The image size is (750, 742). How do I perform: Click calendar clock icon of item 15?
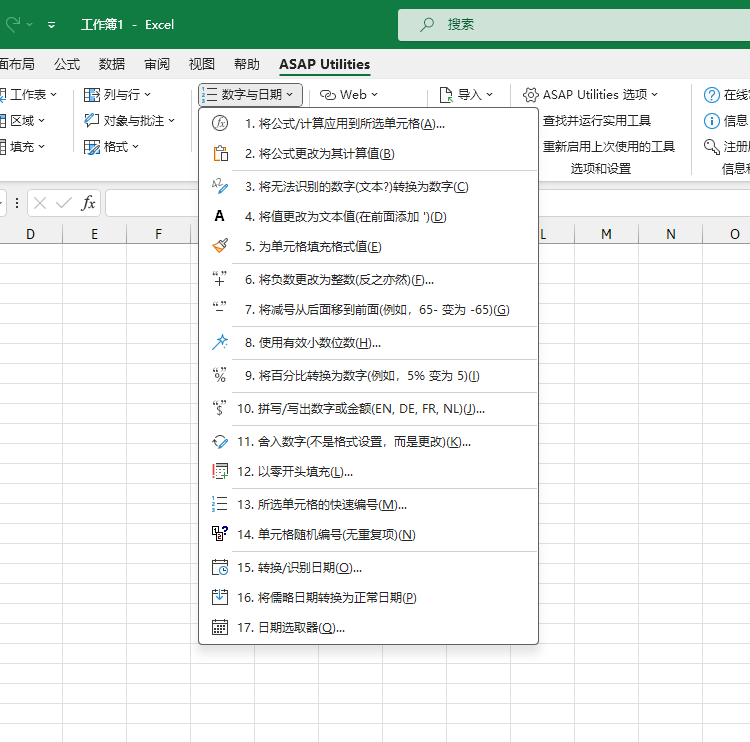(220, 567)
